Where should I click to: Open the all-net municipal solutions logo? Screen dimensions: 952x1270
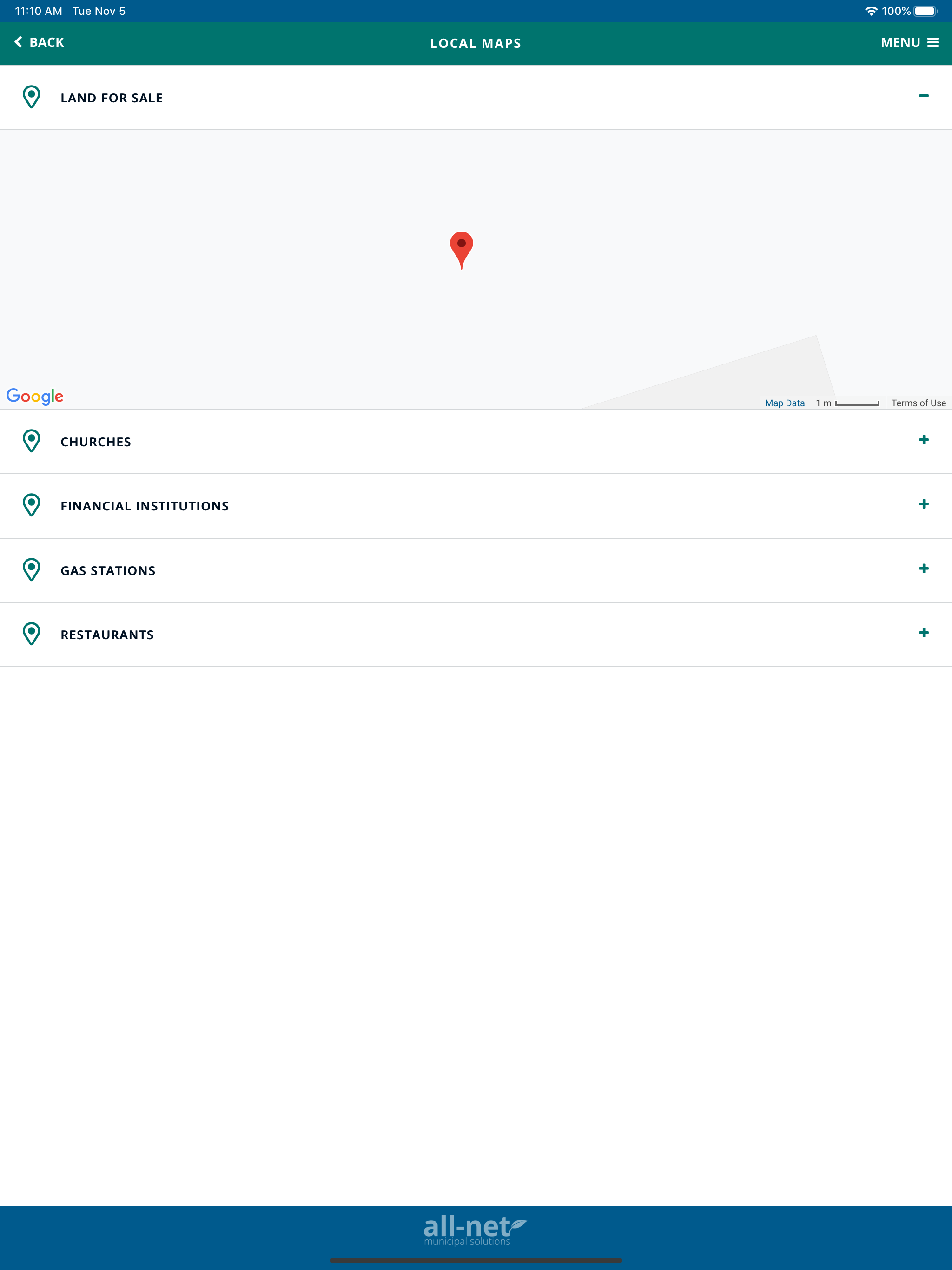[475, 1230]
